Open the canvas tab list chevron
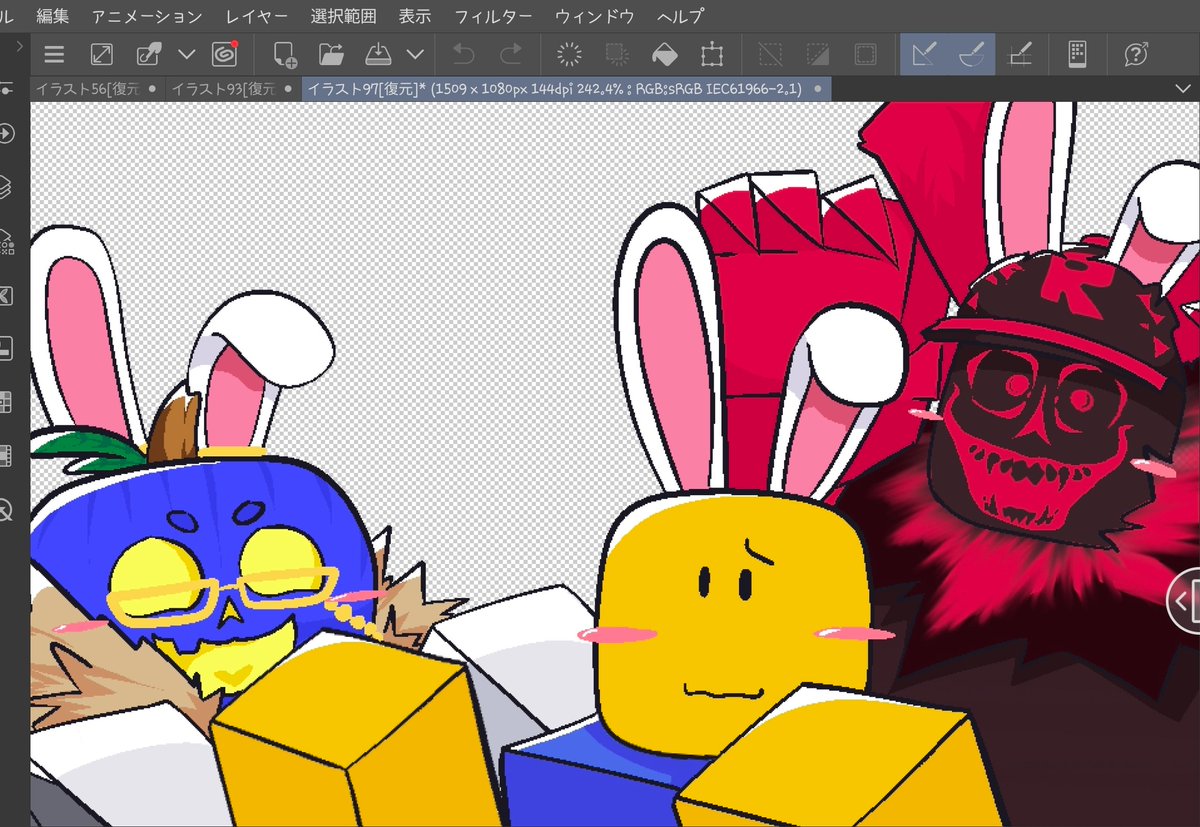 (x=1184, y=88)
